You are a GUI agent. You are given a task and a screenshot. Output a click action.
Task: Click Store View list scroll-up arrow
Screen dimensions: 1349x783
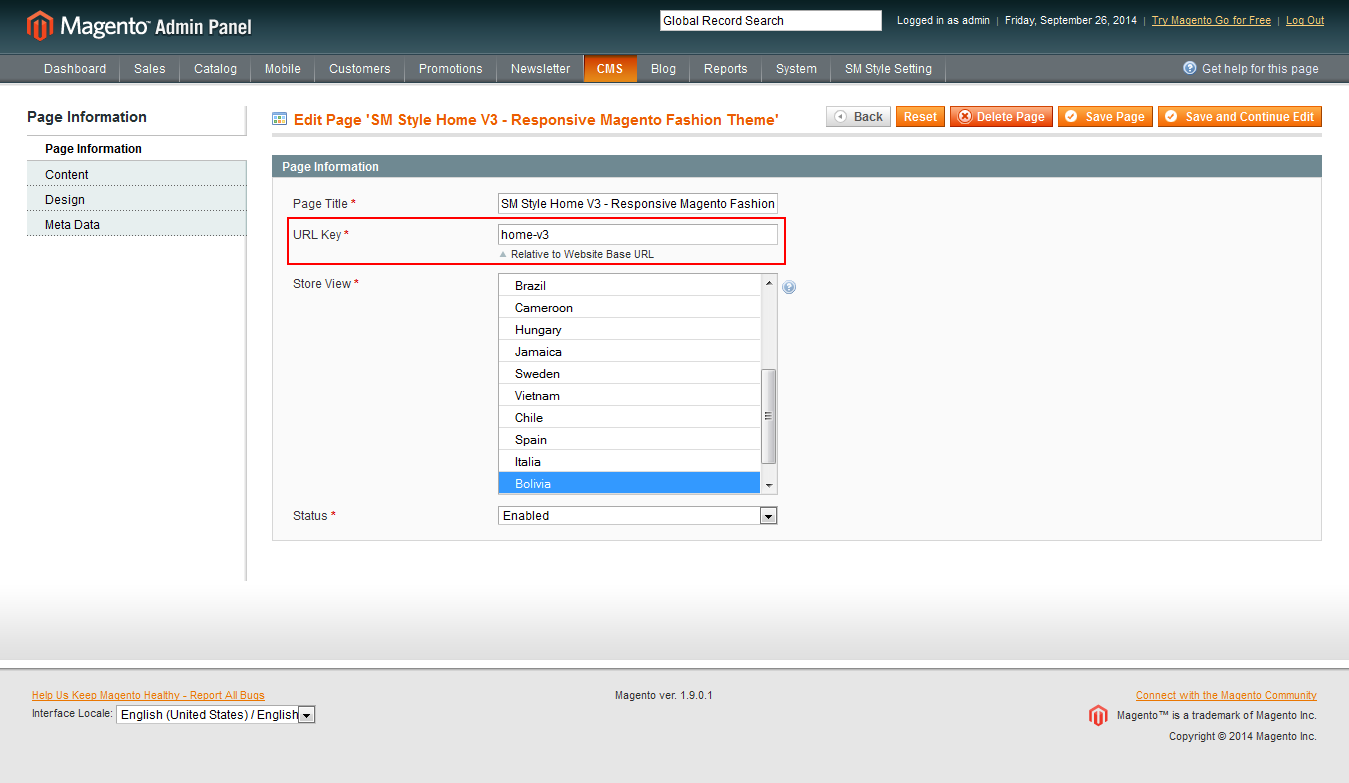coord(769,284)
